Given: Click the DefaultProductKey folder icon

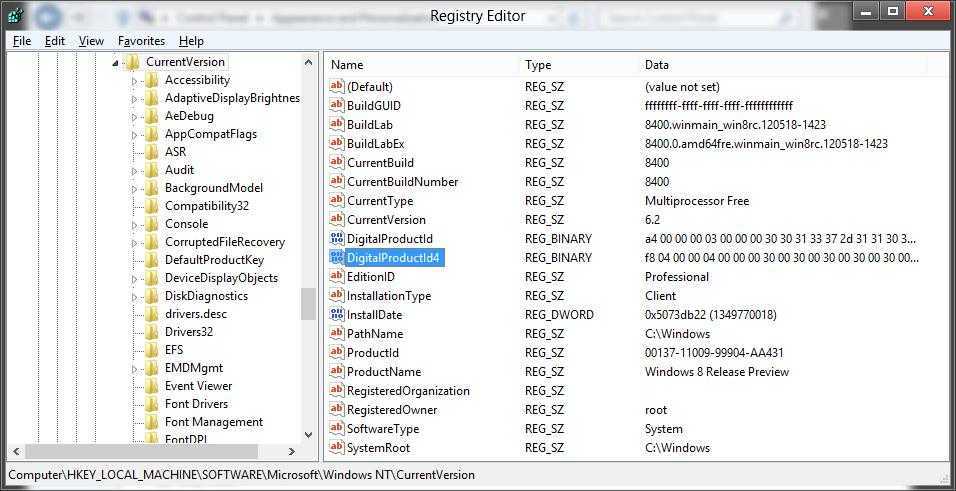Looking at the screenshot, I should coord(152,260).
